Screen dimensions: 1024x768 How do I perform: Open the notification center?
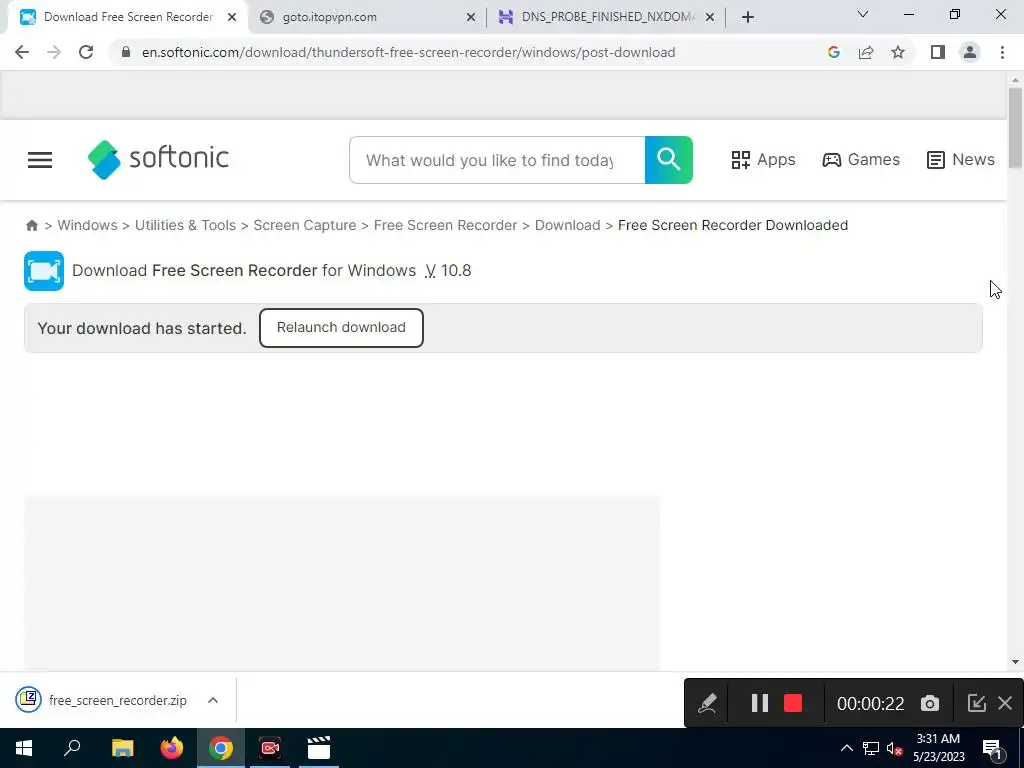pos(992,748)
